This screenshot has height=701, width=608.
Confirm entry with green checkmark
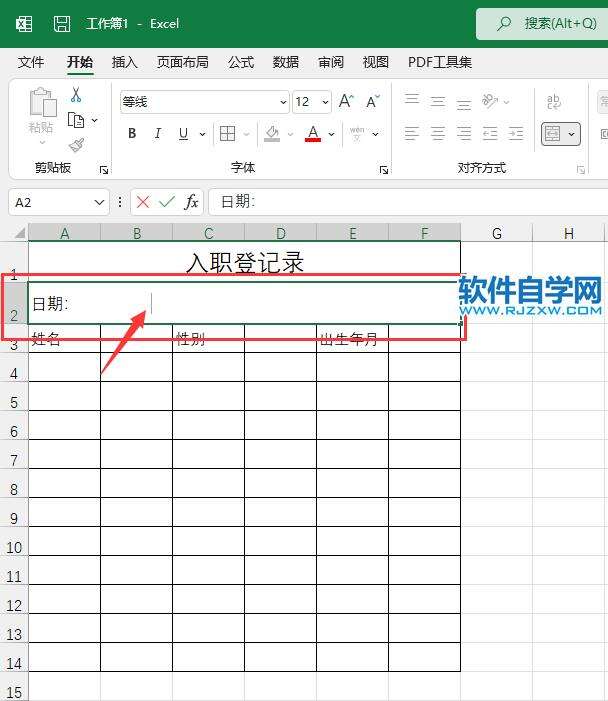coord(167,202)
